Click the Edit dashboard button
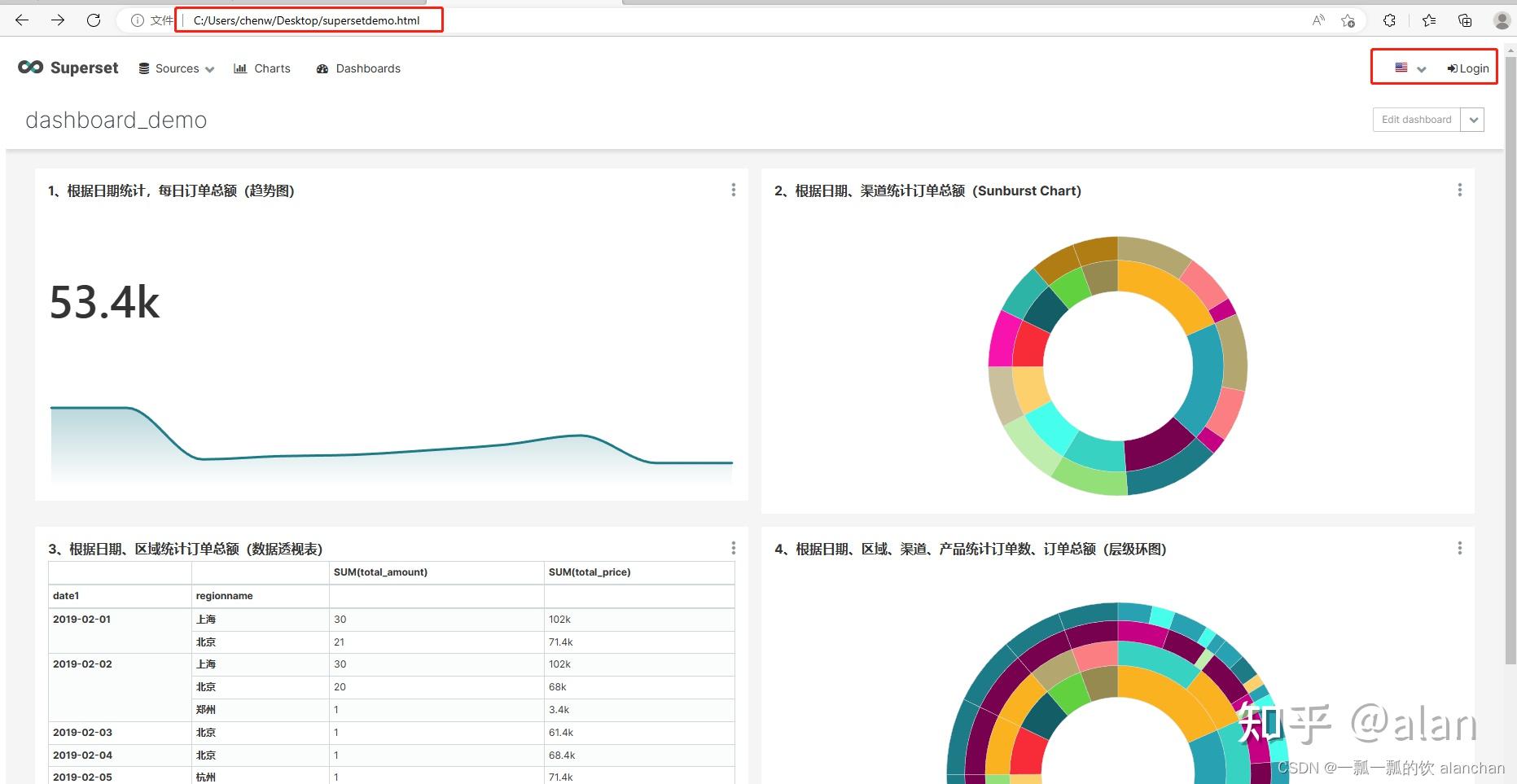This screenshot has height=784, width=1517. [x=1417, y=120]
